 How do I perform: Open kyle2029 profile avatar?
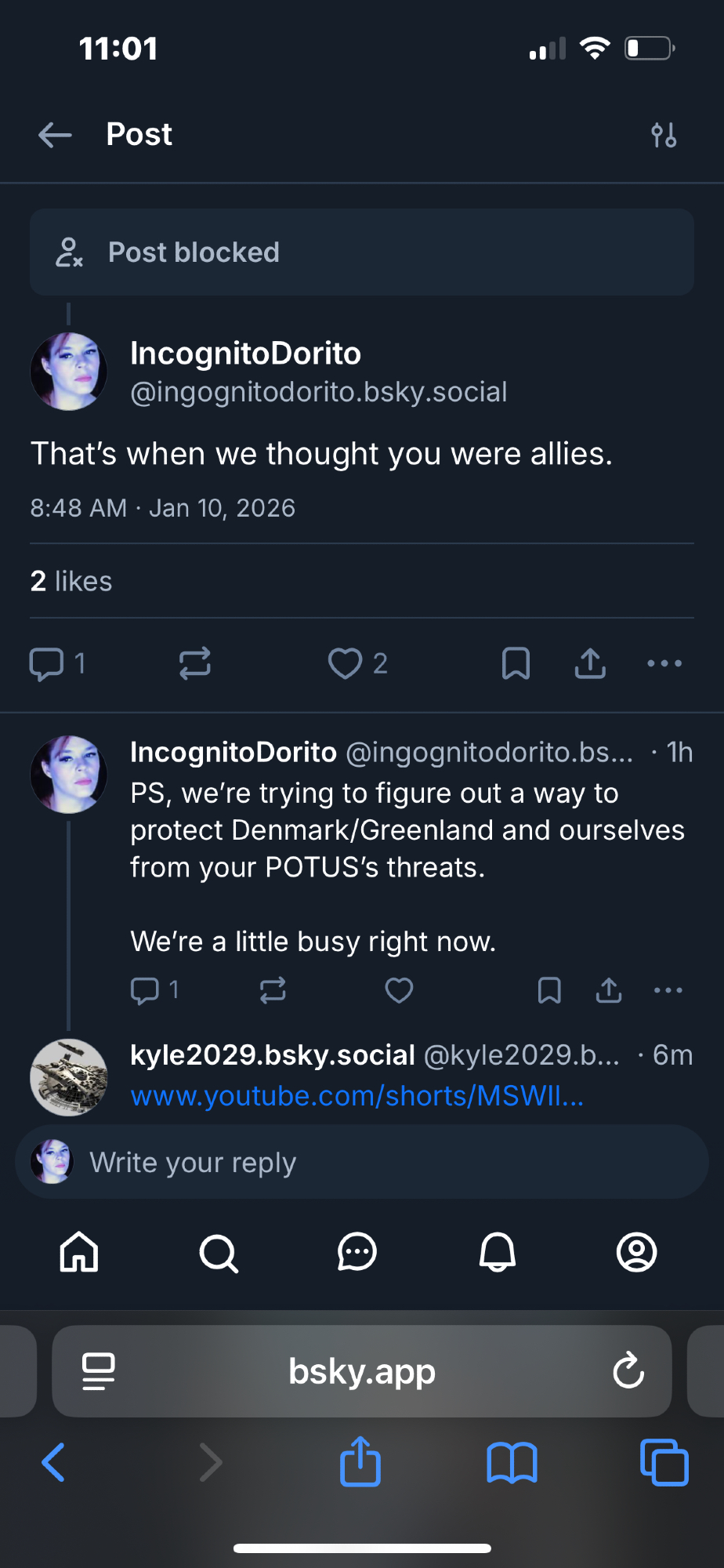tap(69, 1077)
